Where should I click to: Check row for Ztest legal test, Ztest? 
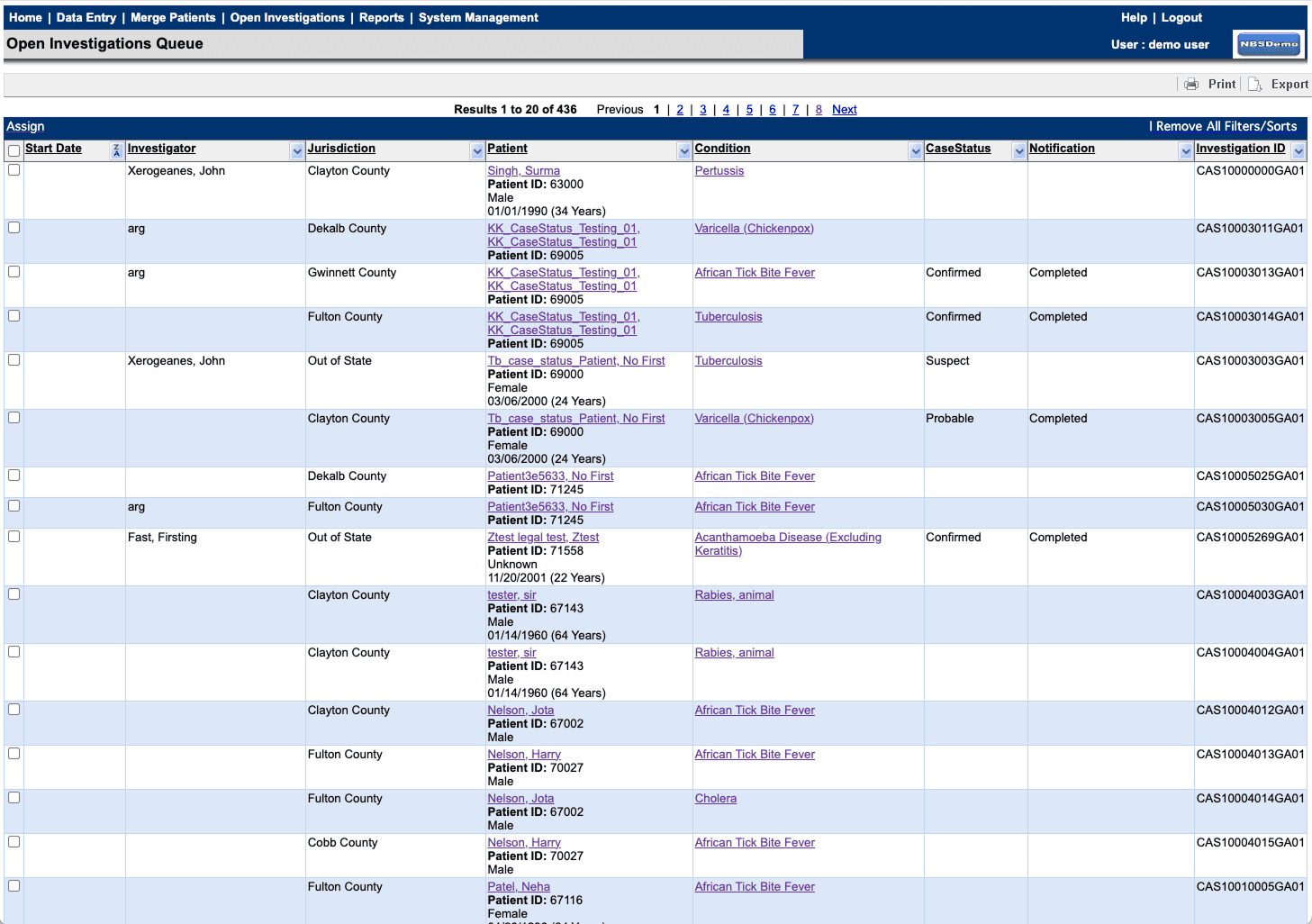coord(14,537)
